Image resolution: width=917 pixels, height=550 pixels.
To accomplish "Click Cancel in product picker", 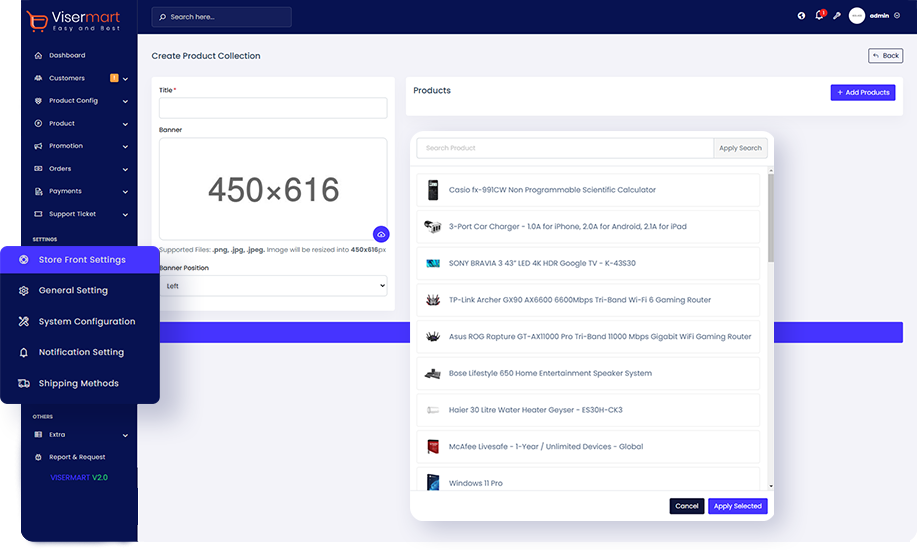I will click(687, 506).
